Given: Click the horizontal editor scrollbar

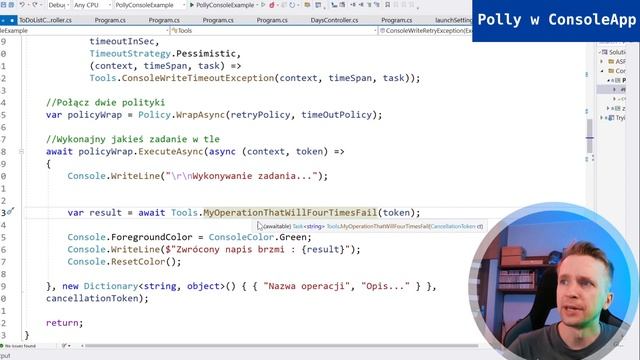Looking at the screenshot, I should click(282, 346).
